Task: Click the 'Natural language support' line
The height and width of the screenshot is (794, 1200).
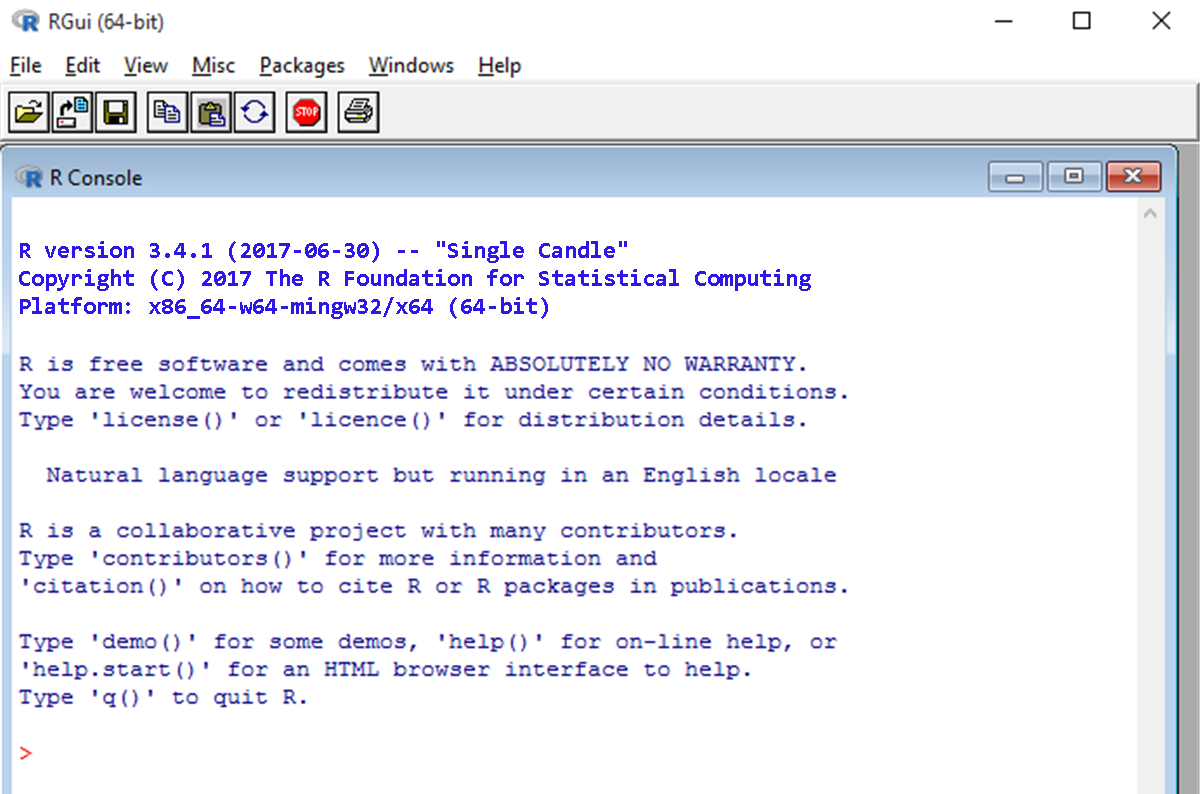Action: [x=441, y=475]
